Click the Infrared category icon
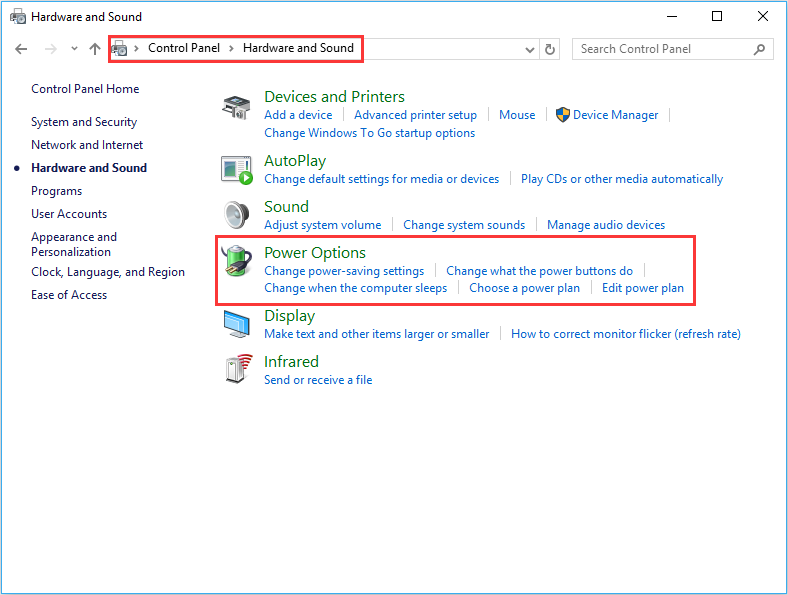This screenshot has height=595, width=788. (x=238, y=369)
